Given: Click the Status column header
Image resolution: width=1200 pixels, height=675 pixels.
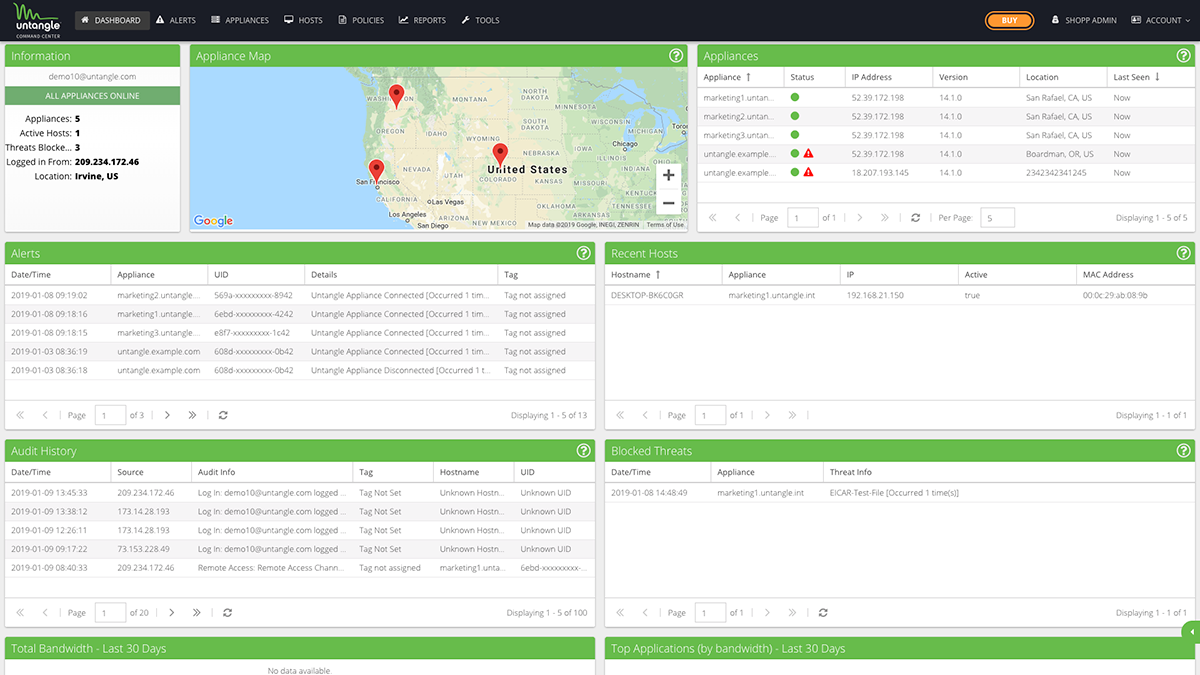Looking at the screenshot, I should coord(814,77).
